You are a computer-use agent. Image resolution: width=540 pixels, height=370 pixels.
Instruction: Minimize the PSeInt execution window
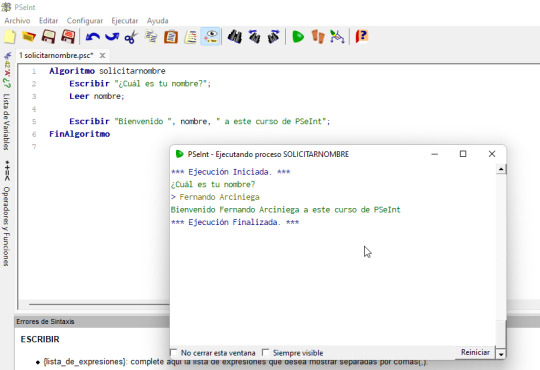click(x=435, y=154)
